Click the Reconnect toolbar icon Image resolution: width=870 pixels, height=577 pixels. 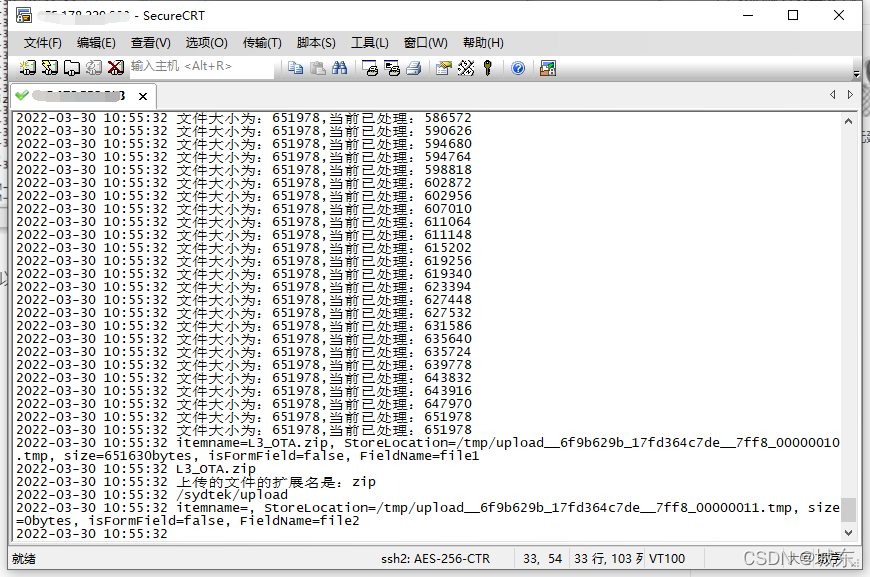tap(93, 68)
